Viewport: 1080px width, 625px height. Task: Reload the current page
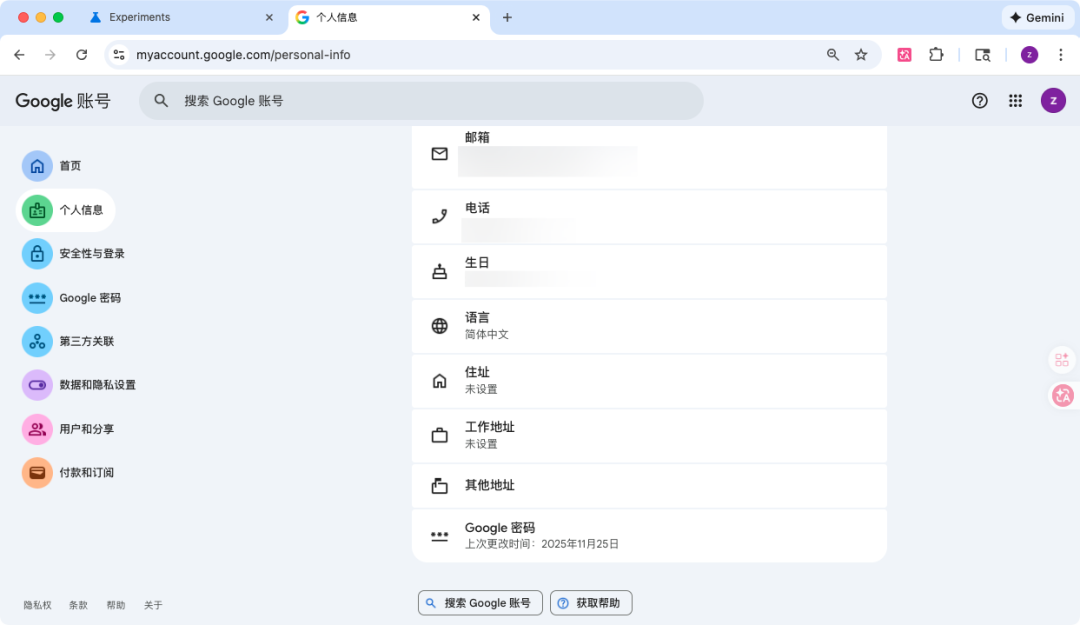pyautogui.click(x=81, y=54)
